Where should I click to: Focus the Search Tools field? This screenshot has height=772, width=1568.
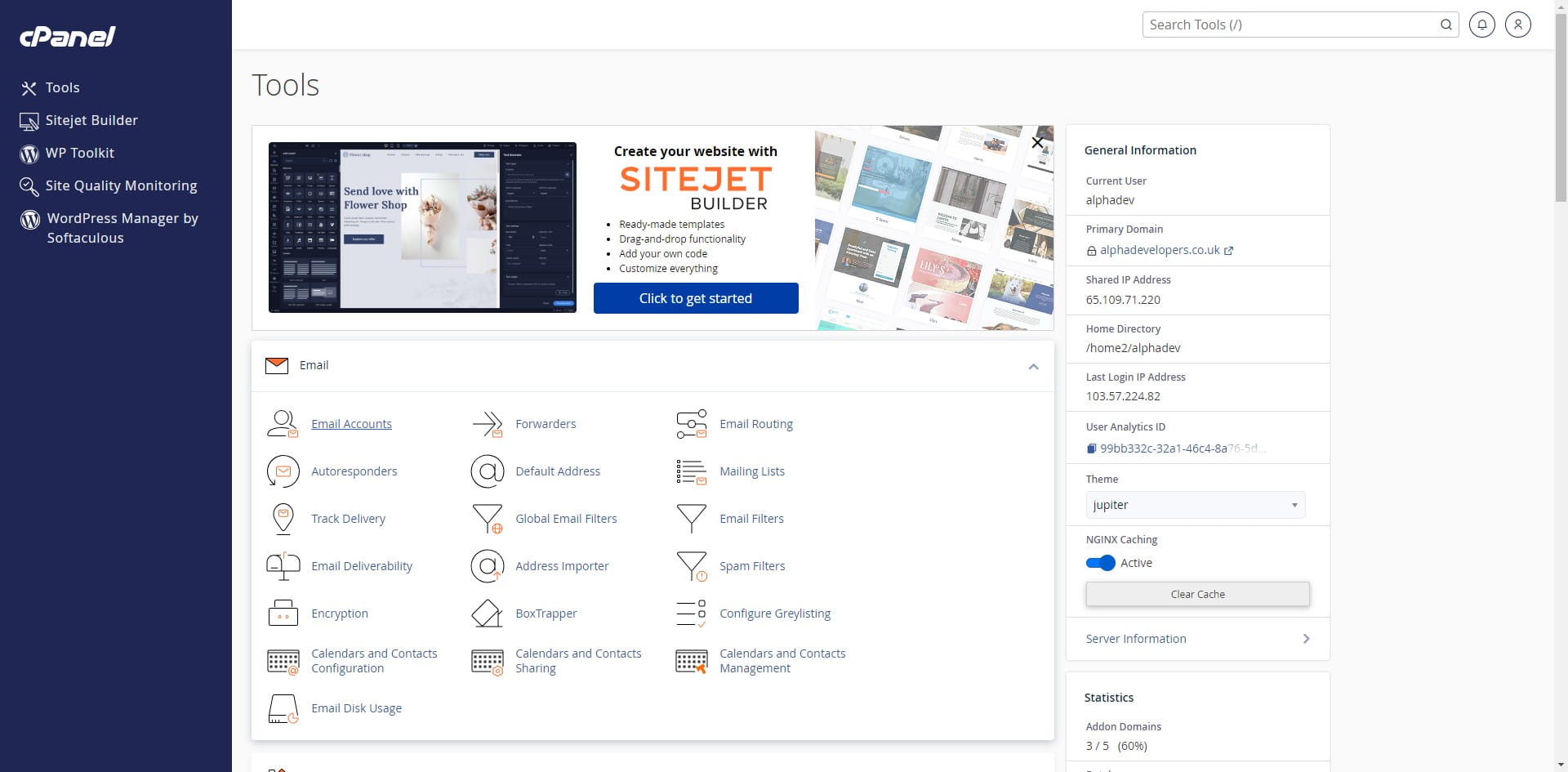[1290, 25]
